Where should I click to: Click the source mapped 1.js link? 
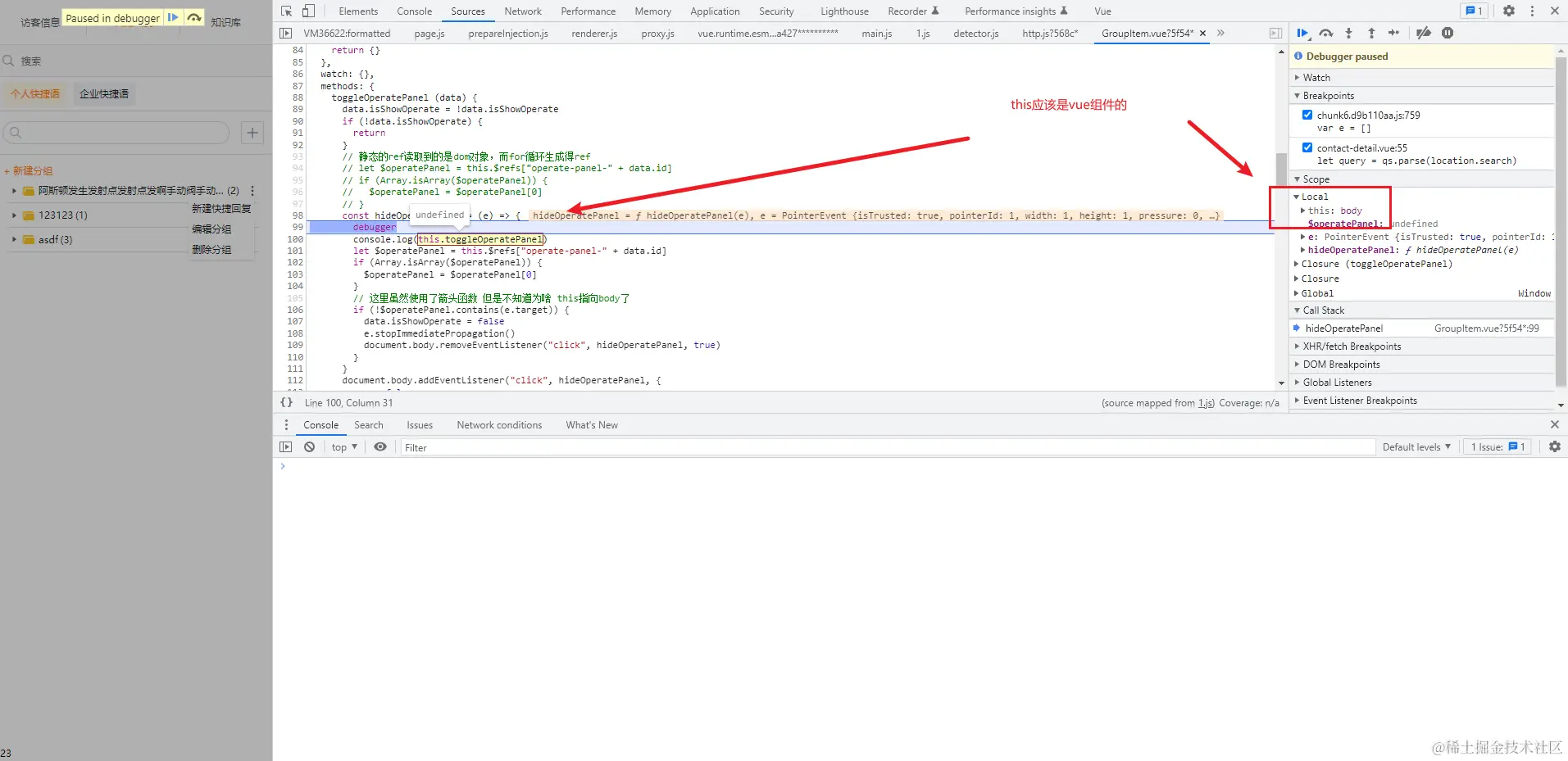tap(1206, 403)
